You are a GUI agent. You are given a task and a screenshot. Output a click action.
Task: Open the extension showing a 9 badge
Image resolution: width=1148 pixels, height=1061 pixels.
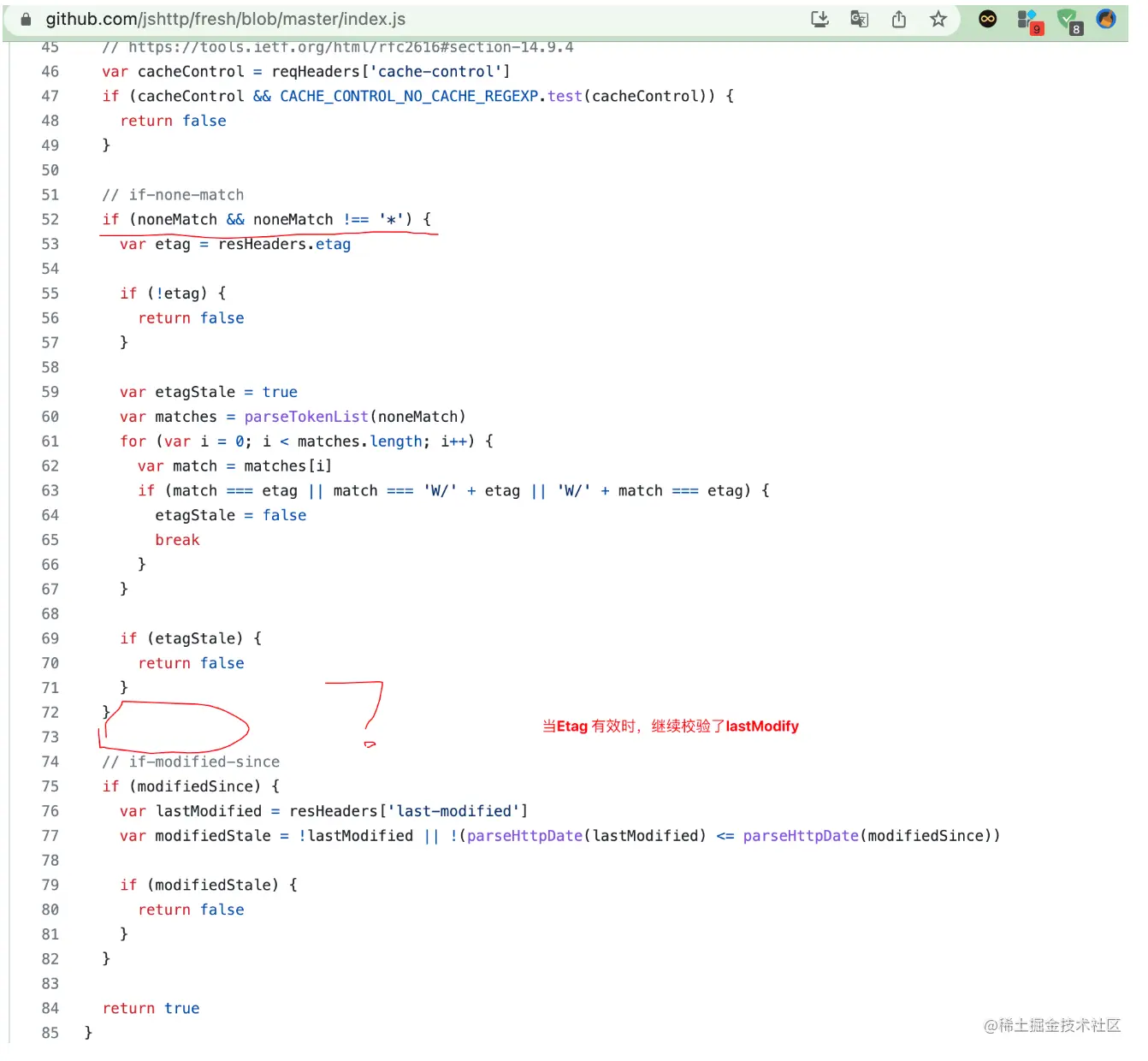click(x=1029, y=21)
